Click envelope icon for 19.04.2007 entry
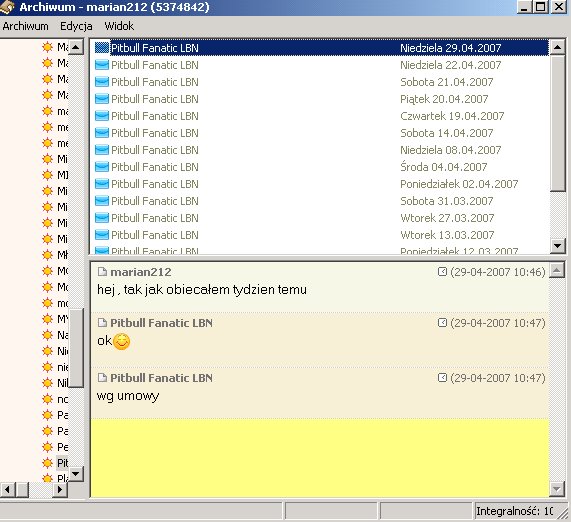571x522 pixels. 102,116
